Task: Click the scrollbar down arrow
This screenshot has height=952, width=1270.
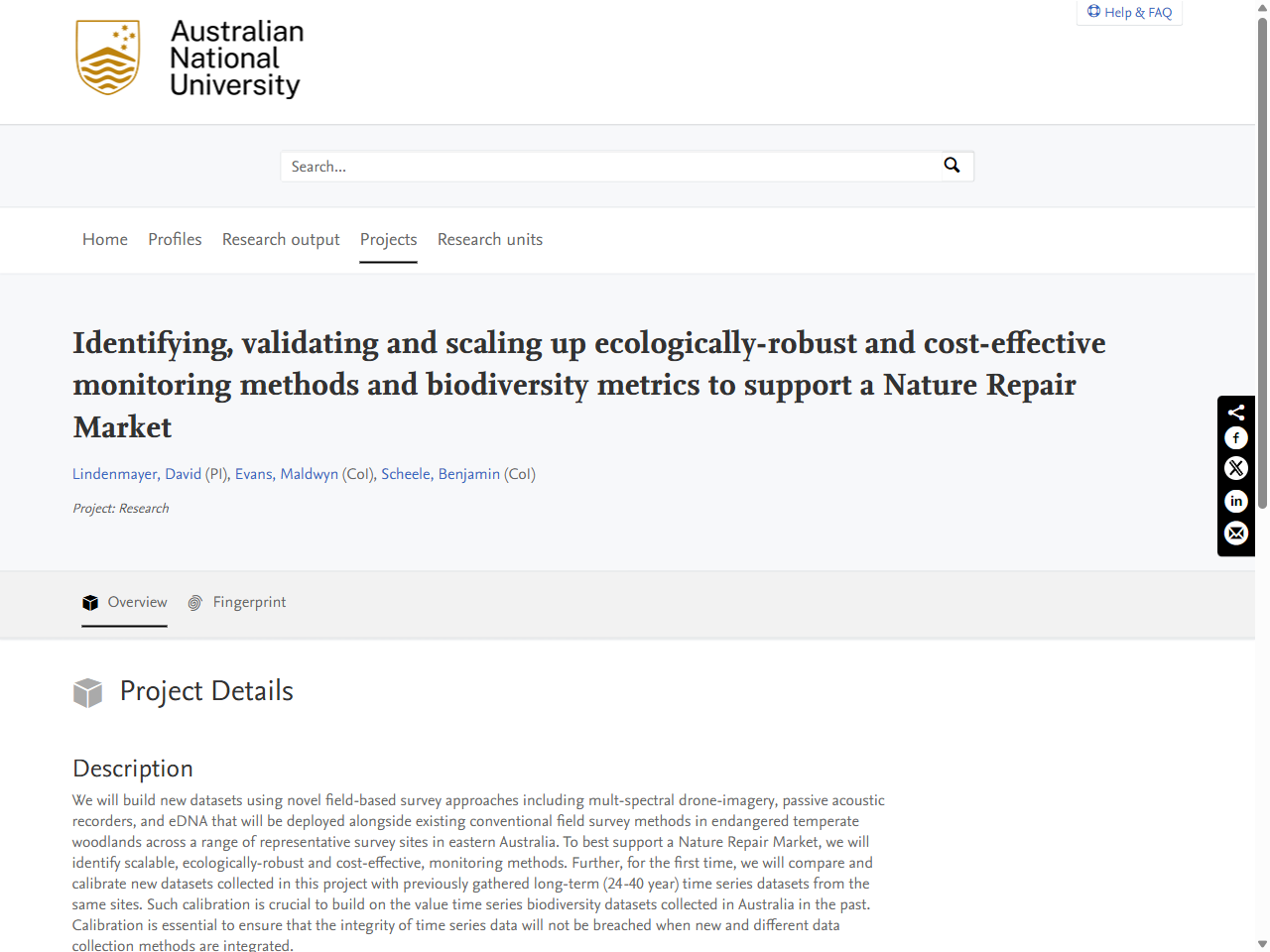Action: pos(1262,944)
